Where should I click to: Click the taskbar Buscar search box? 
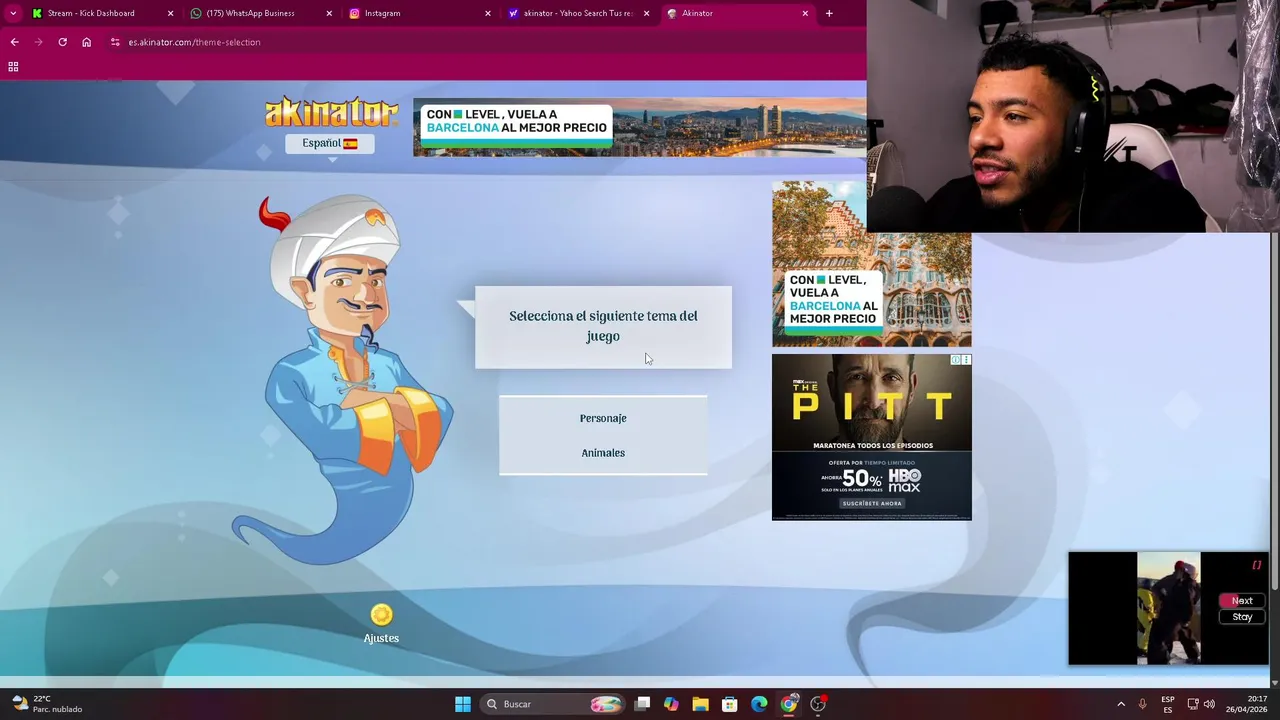tap(553, 704)
